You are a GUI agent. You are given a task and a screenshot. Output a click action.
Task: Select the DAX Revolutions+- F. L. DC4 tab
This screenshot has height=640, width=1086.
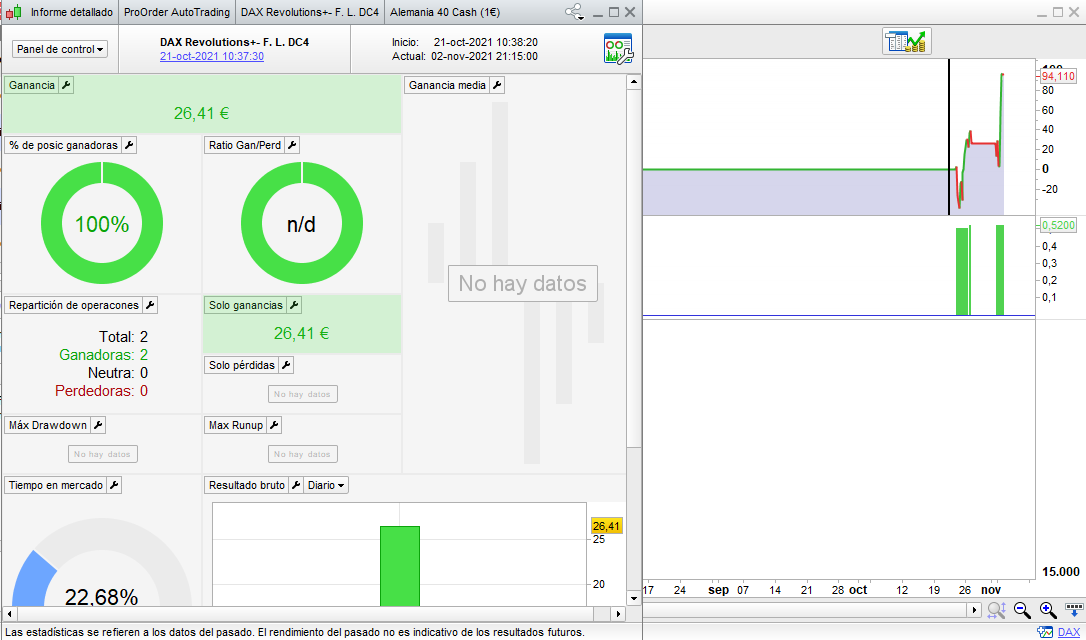310,12
